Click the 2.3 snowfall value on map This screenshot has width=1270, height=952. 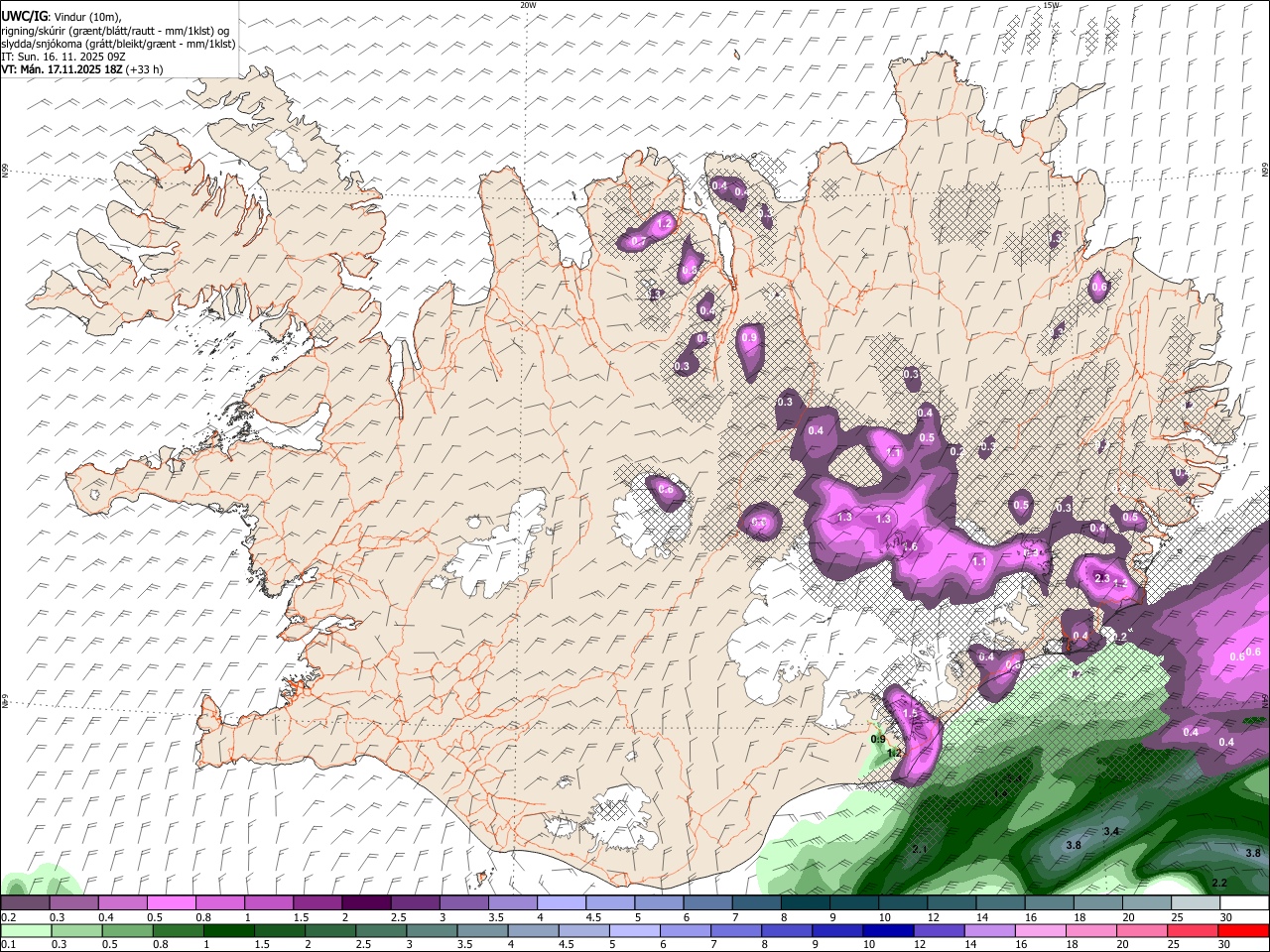point(1101,578)
